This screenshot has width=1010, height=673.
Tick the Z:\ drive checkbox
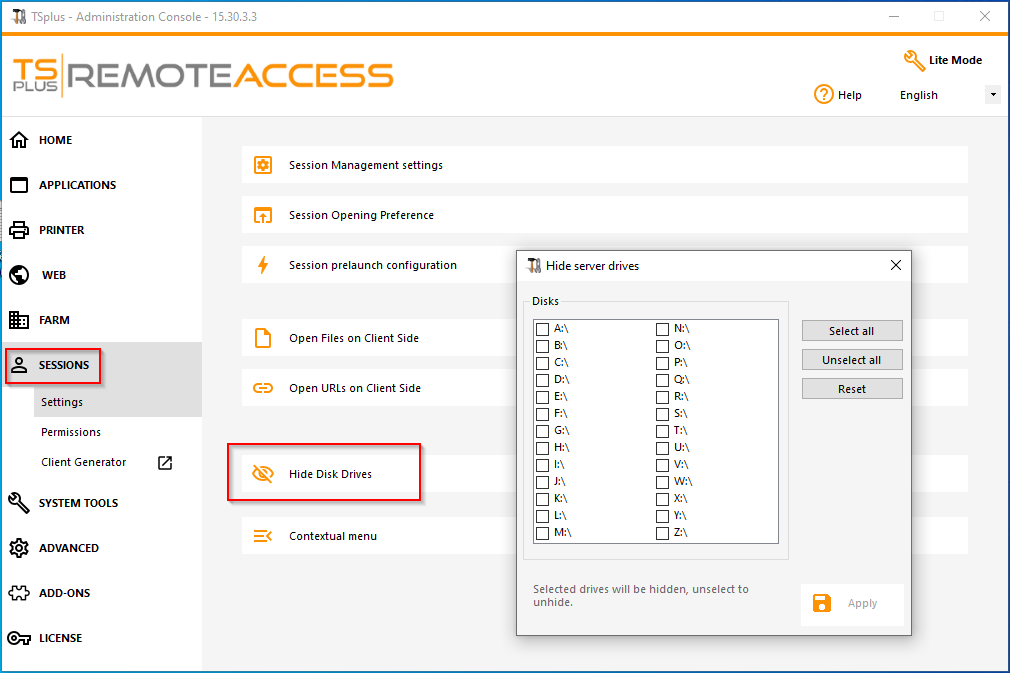tap(662, 533)
